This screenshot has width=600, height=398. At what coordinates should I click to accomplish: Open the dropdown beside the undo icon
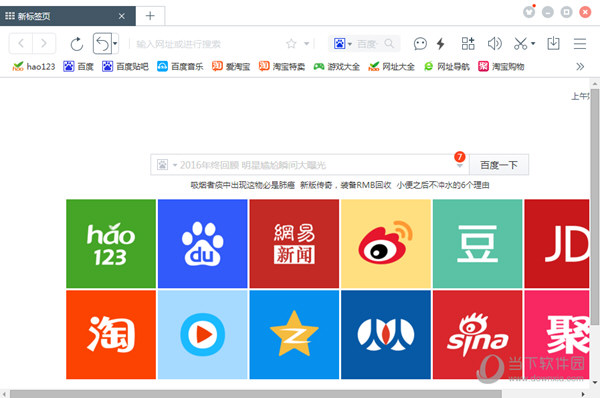tap(115, 44)
